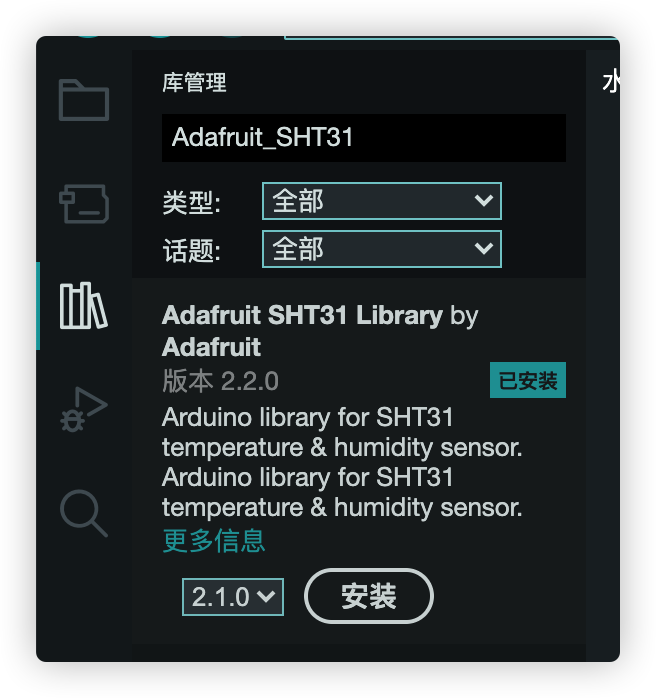
Task: Click the 安装 install button
Action: coord(369,596)
